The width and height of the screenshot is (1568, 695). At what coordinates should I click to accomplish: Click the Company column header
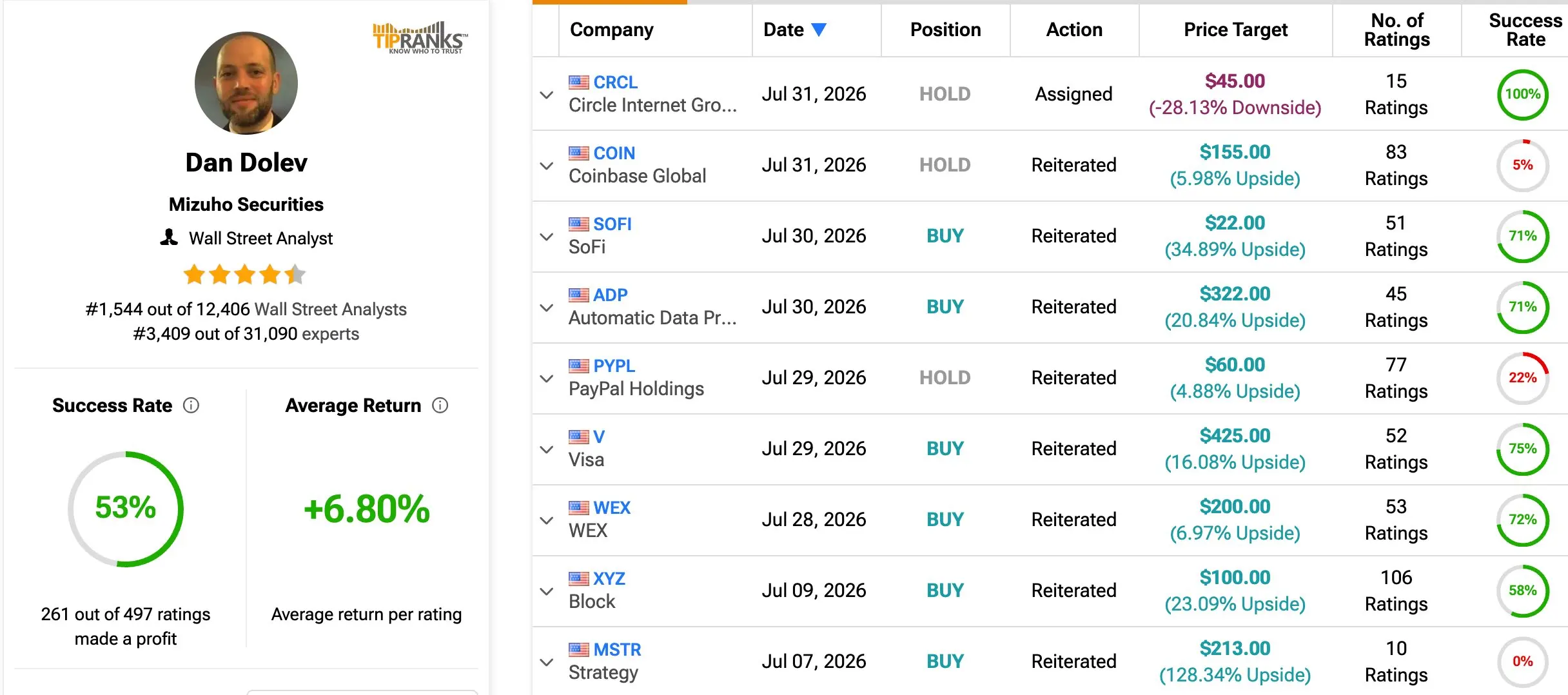[x=612, y=30]
